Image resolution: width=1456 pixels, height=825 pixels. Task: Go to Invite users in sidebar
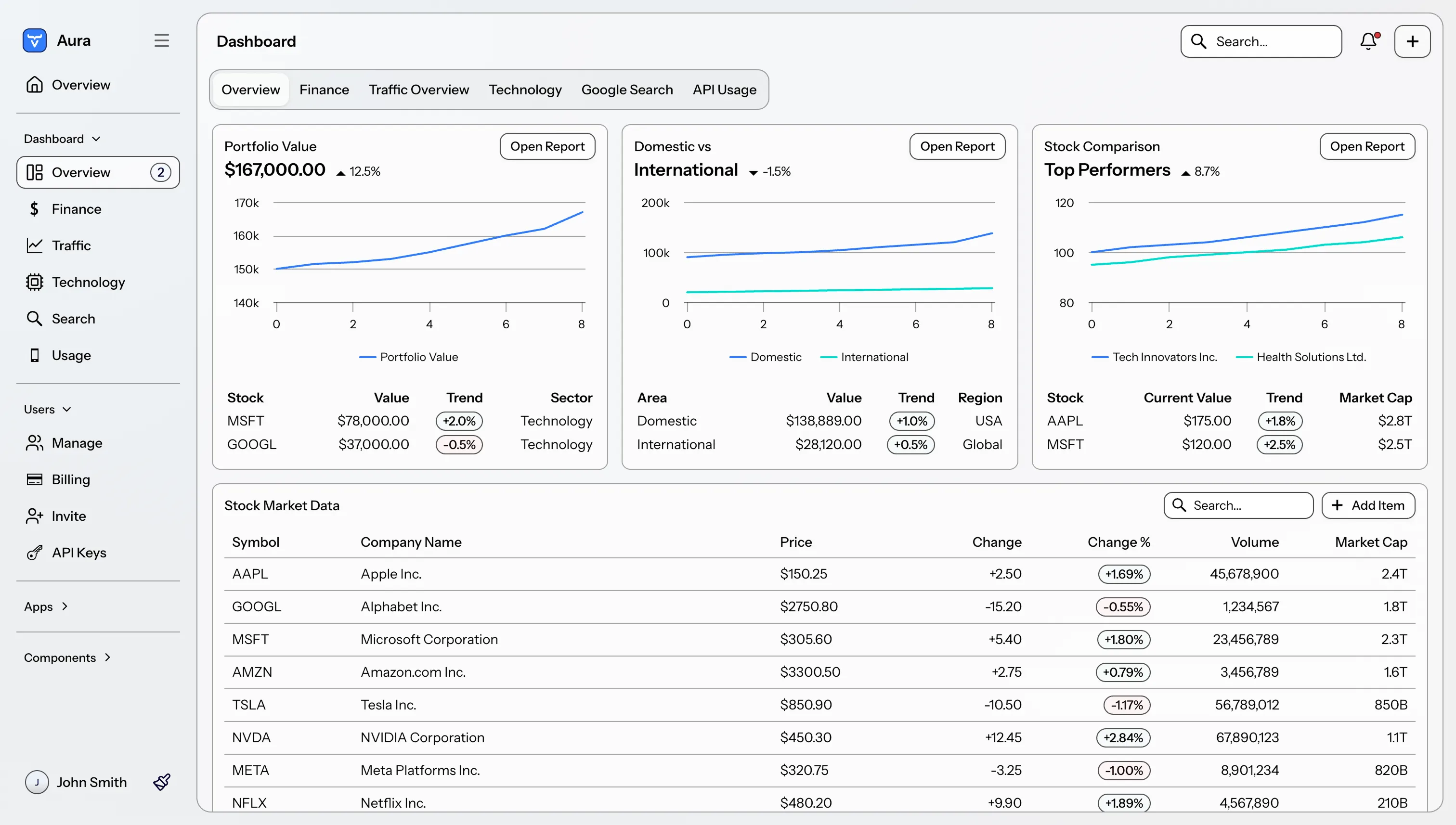68,516
